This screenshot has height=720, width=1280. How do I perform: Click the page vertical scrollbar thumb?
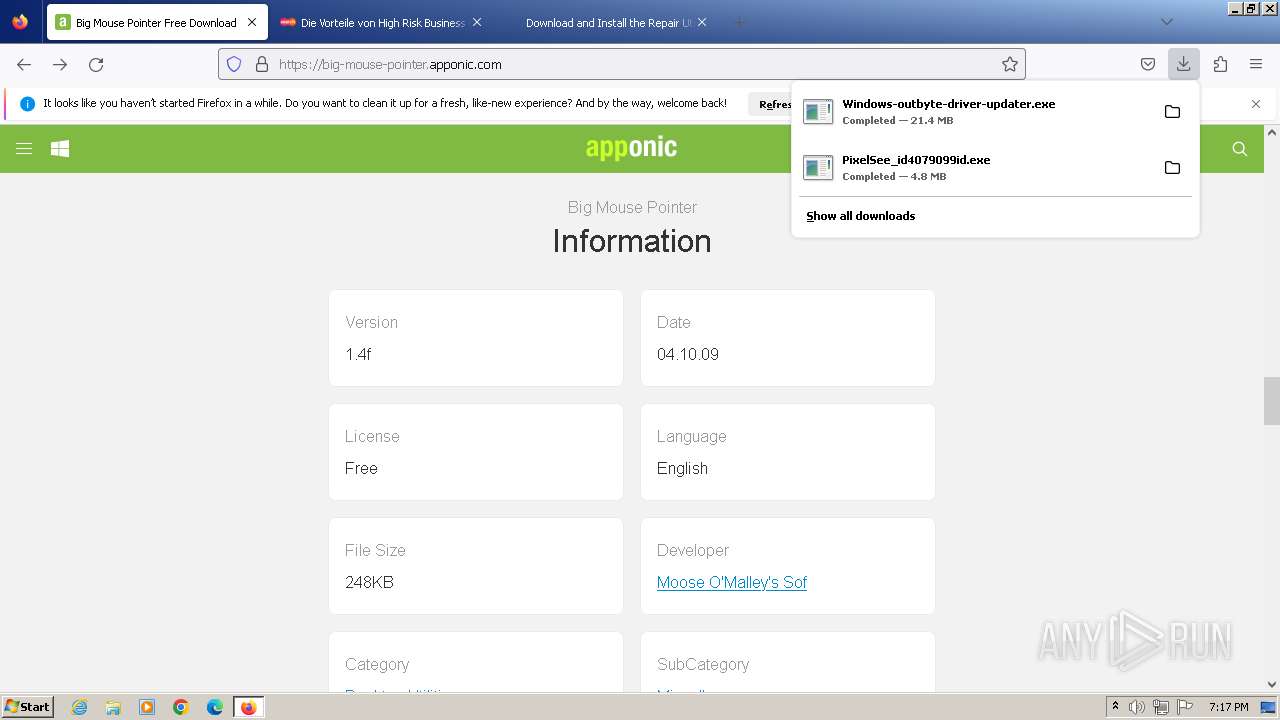[x=1272, y=401]
